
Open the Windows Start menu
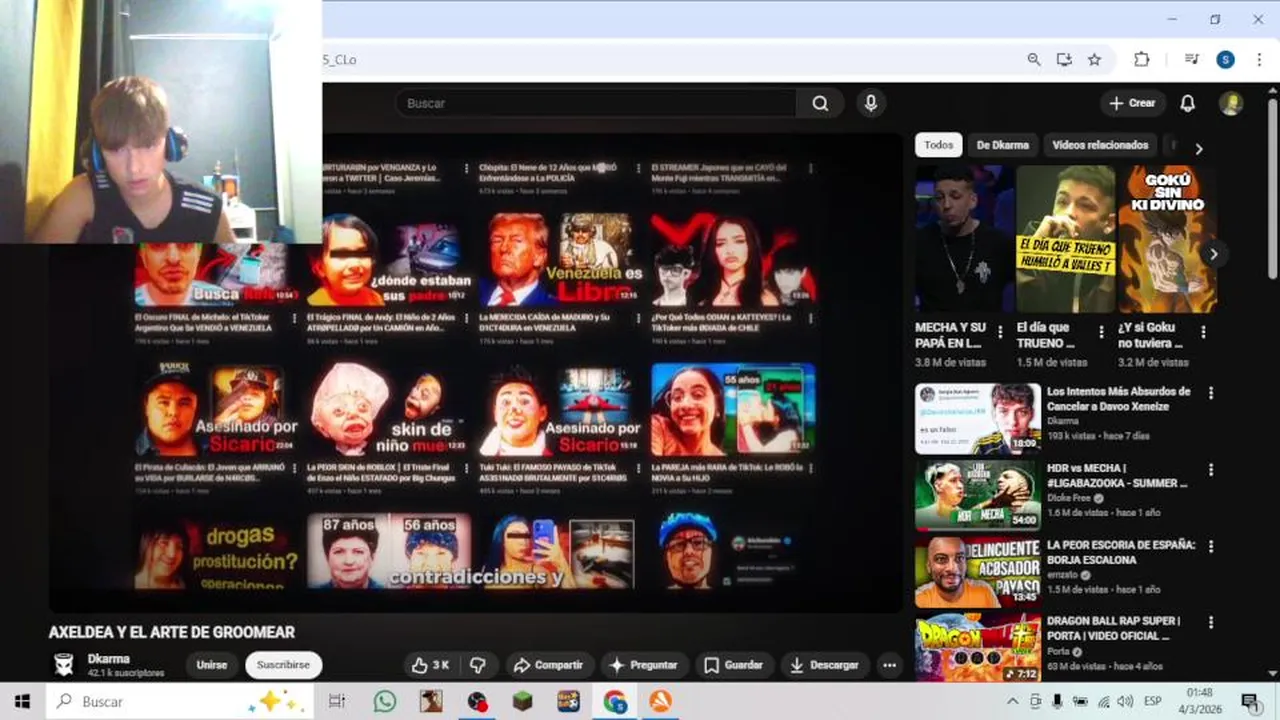[22, 702]
